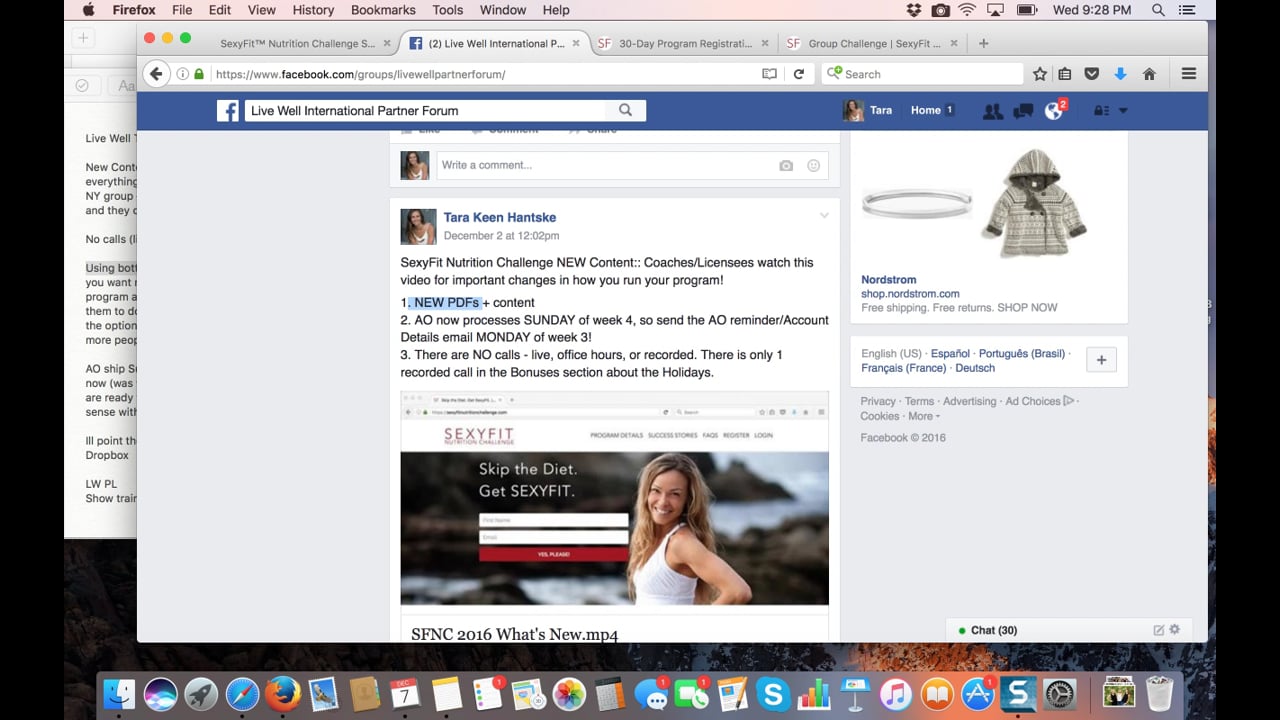Open the Privacy footer link

pos(878,401)
